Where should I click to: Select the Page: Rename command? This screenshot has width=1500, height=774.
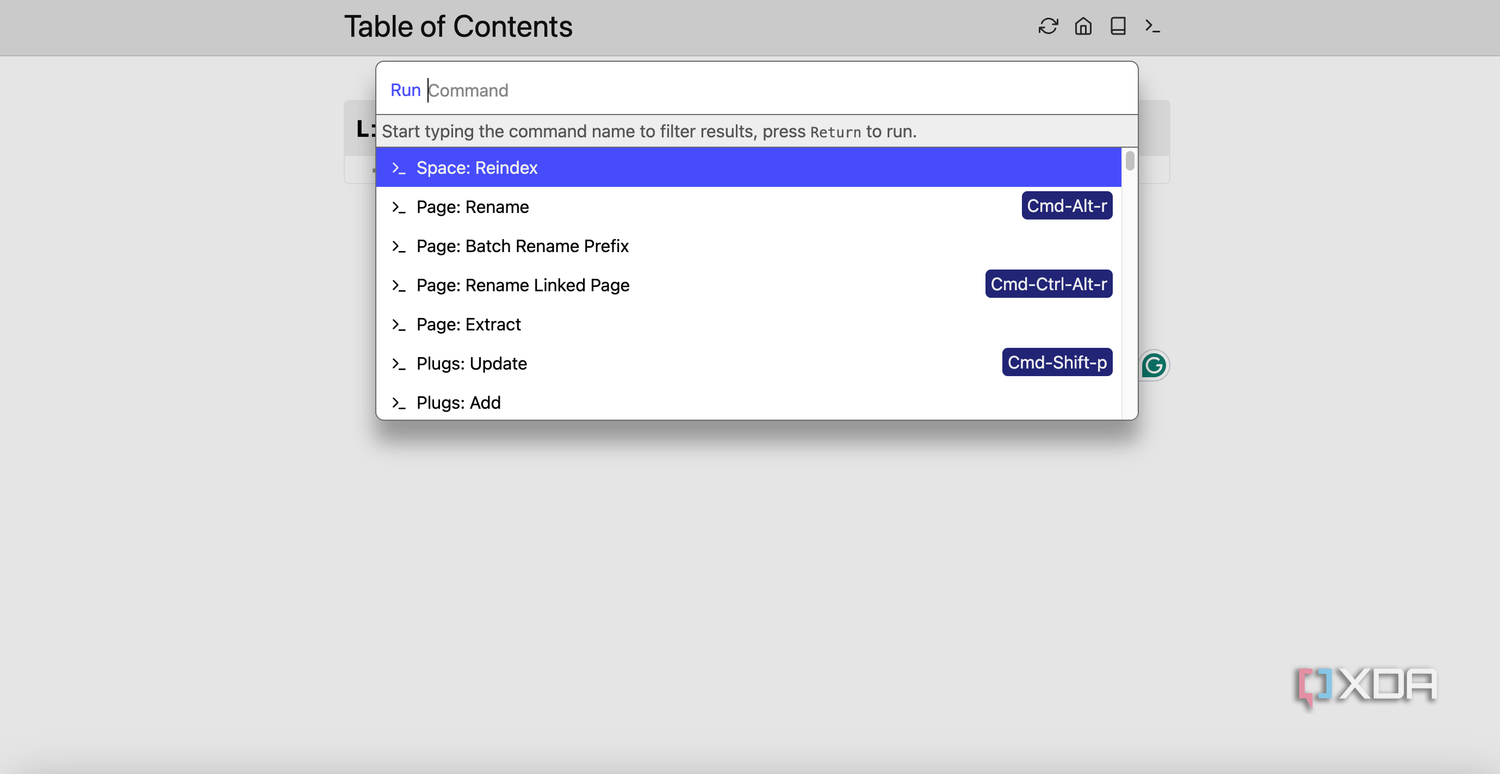click(x=749, y=207)
